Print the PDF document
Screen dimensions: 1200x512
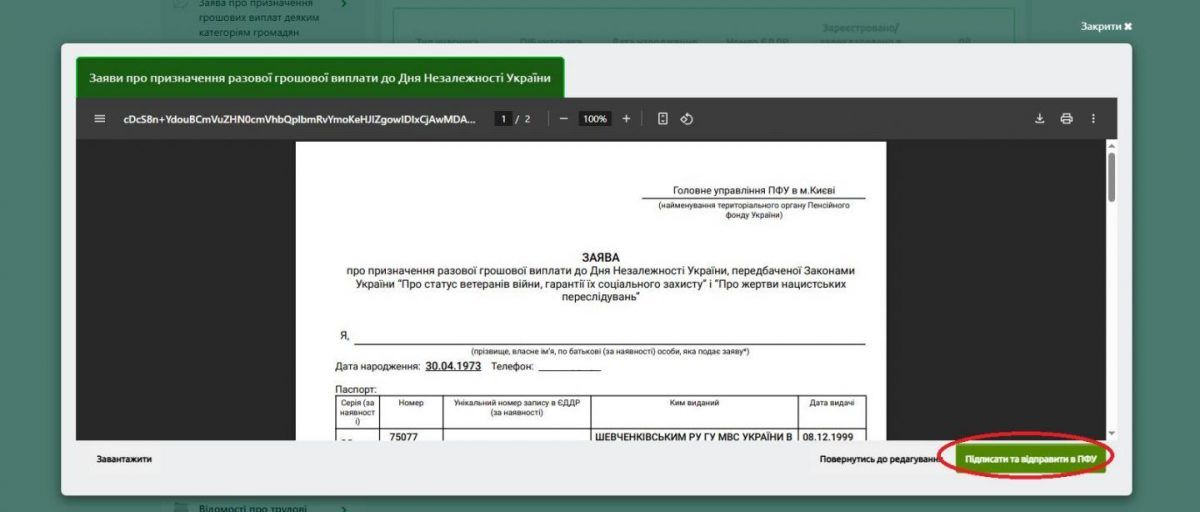(x=1066, y=119)
